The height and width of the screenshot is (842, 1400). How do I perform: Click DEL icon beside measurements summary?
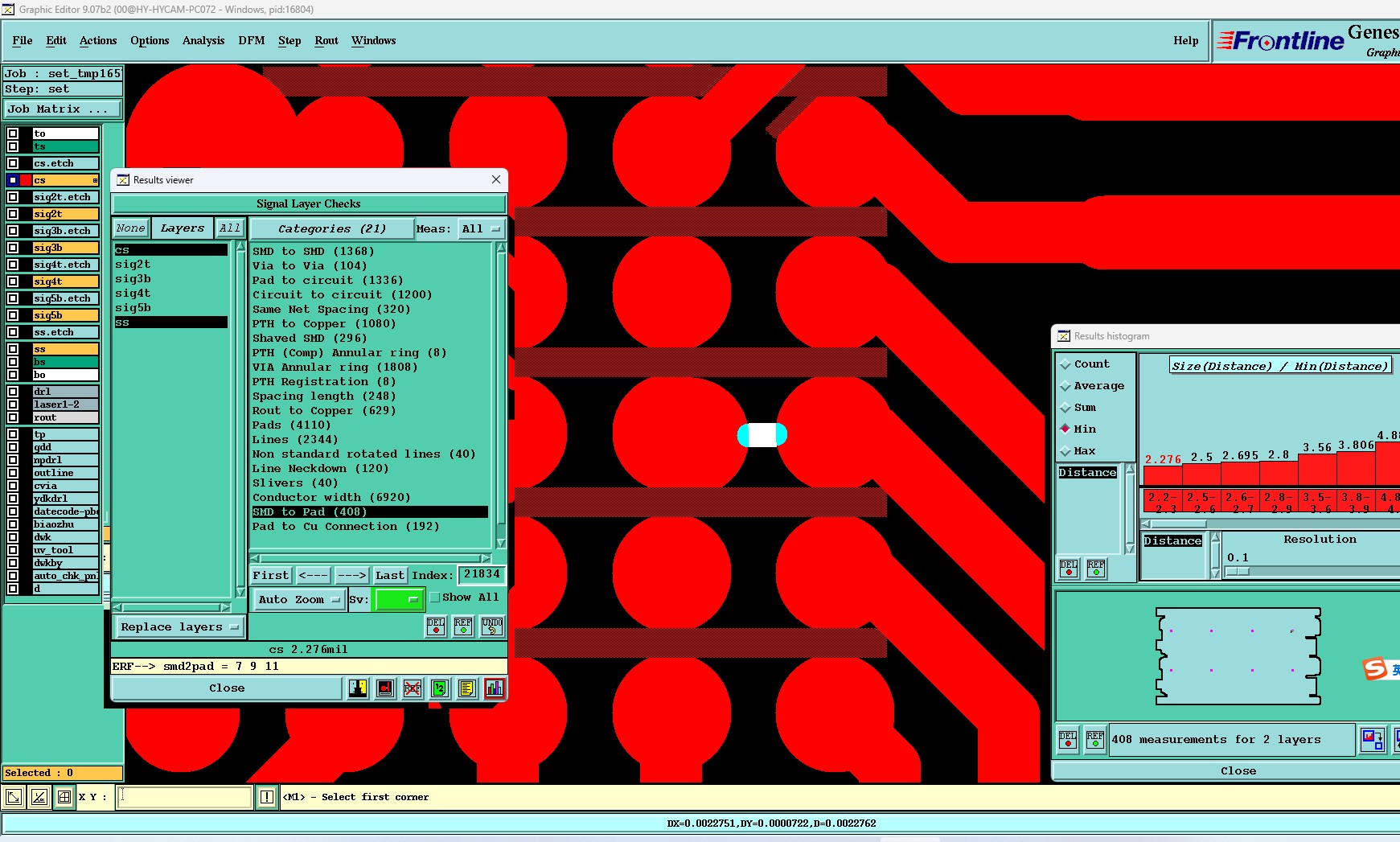click(1068, 740)
